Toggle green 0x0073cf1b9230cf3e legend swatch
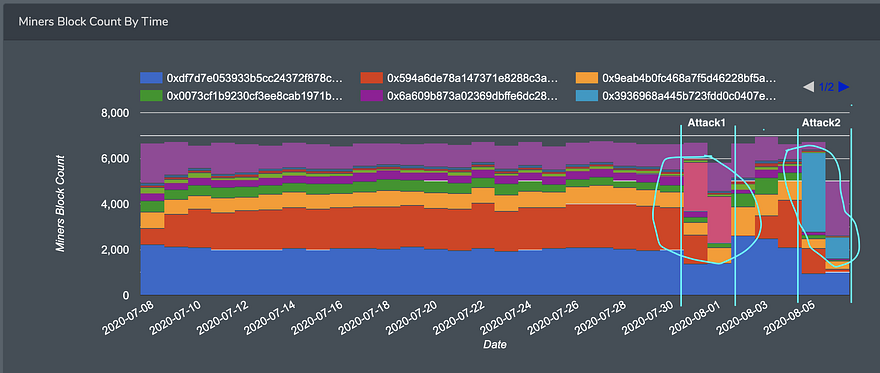 [x=152, y=96]
